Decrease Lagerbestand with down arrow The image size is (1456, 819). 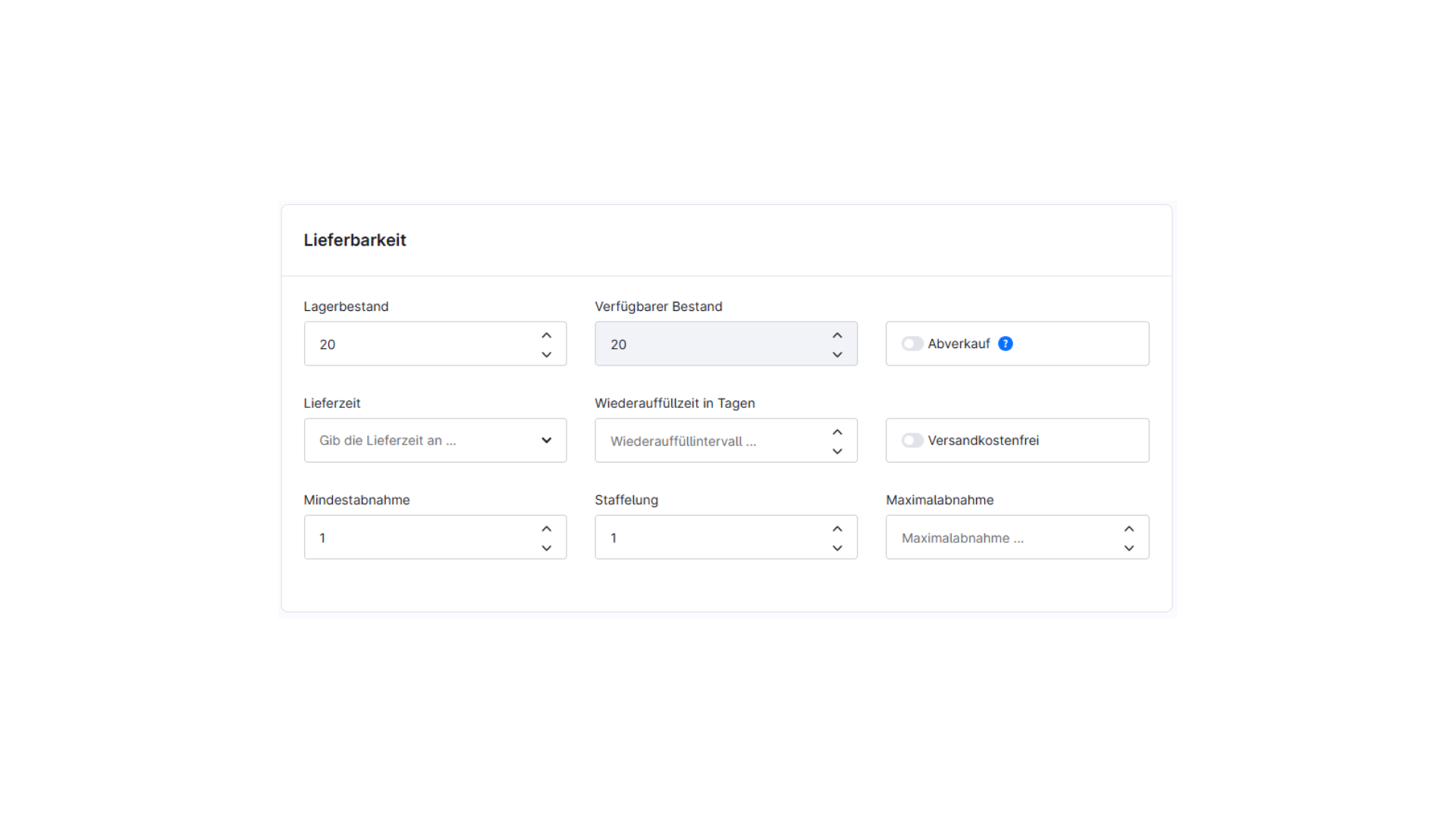[546, 354]
